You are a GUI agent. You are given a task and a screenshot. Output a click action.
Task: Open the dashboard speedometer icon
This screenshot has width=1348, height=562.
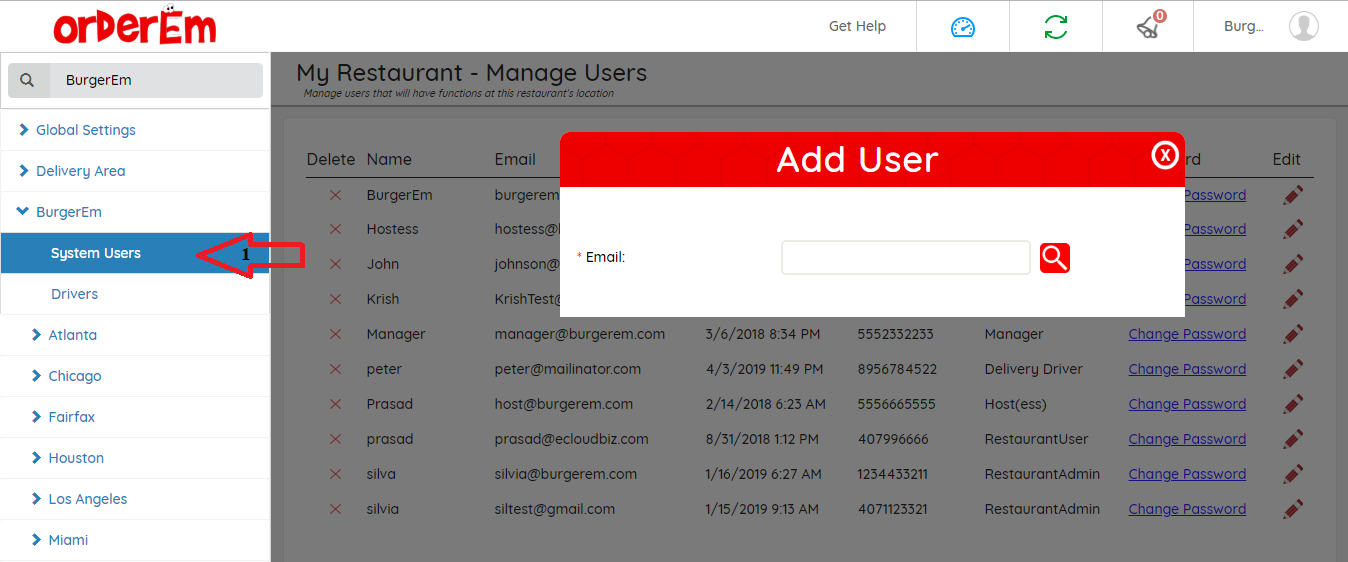tap(962, 27)
